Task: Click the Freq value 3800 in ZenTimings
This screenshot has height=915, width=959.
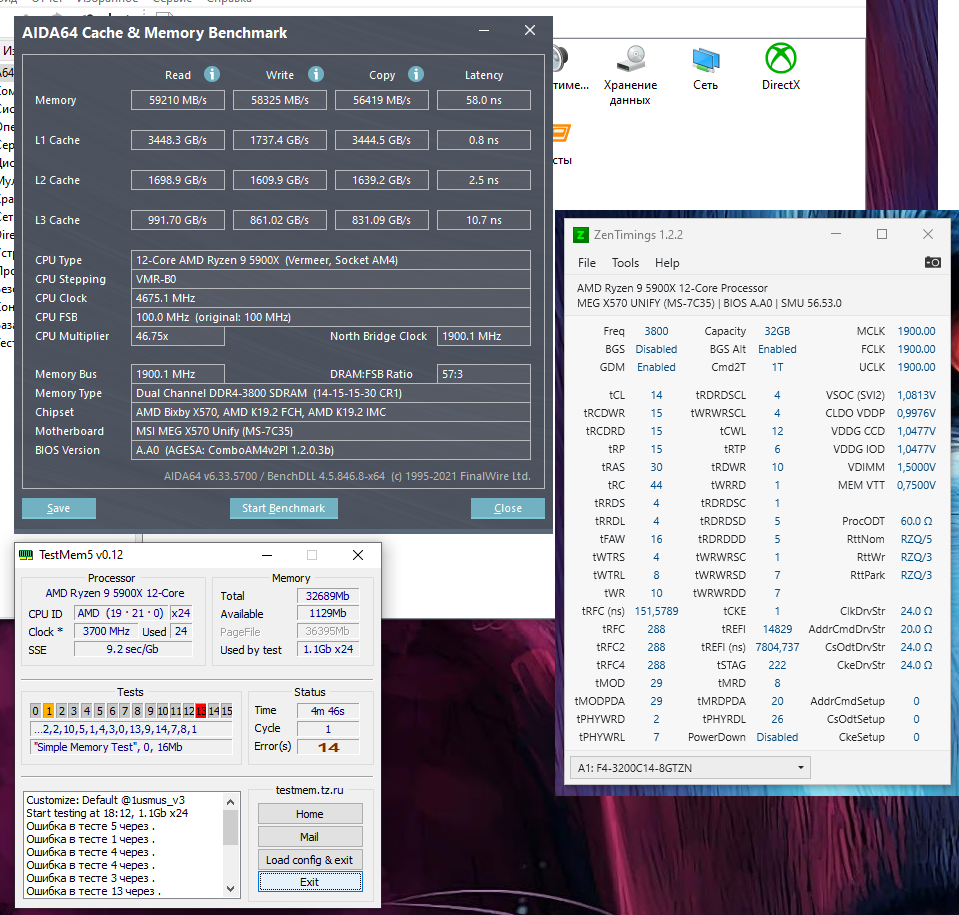Action: [x=656, y=331]
